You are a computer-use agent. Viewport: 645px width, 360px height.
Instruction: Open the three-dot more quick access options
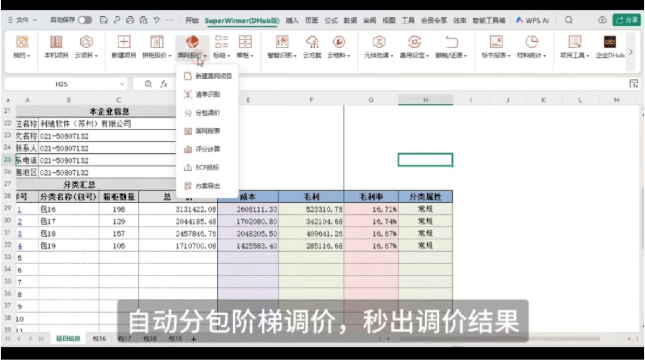click(x=169, y=20)
